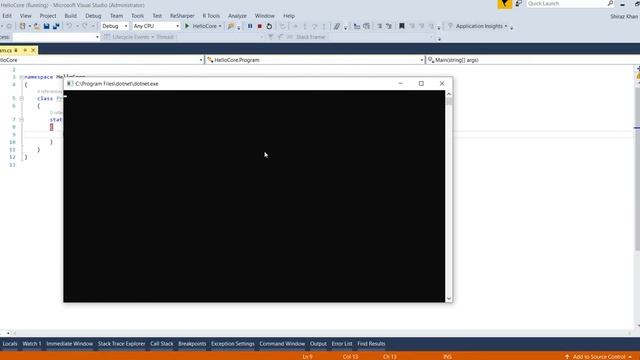Viewport: 640px width, 360px height.
Task: Open the Immediate Window tab
Action: pyautogui.click(x=69, y=344)
